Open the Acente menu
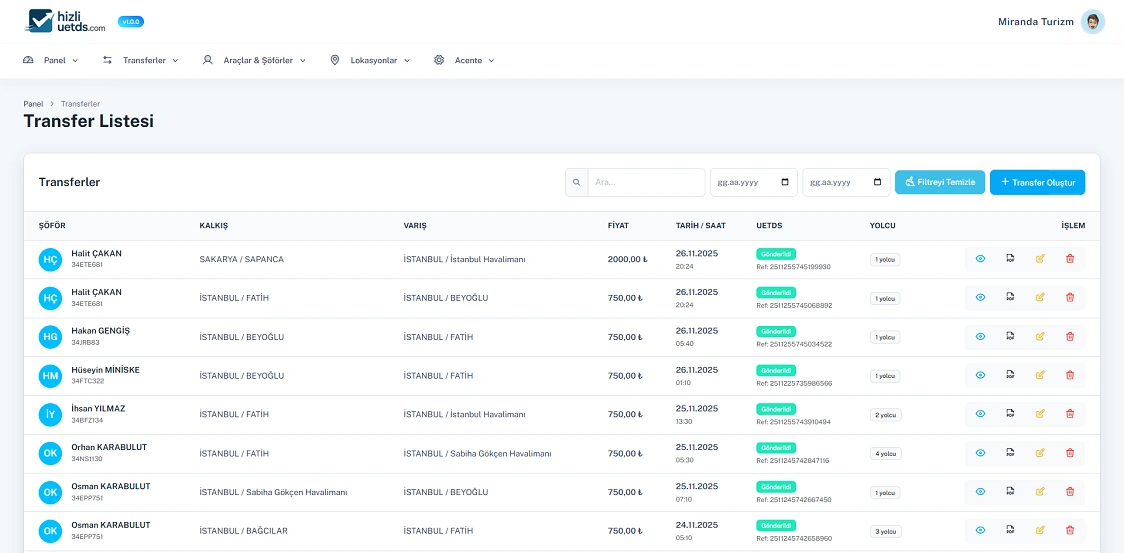 (x=465, y=61)
